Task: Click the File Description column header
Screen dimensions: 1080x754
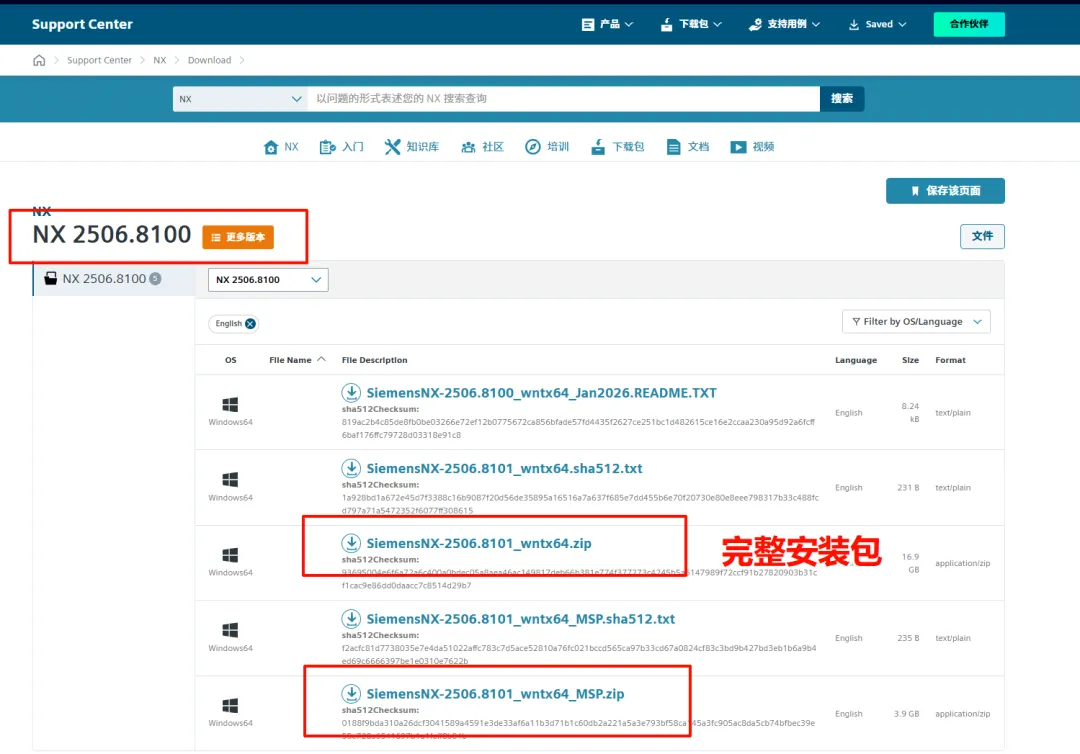Action: [374, 360]
